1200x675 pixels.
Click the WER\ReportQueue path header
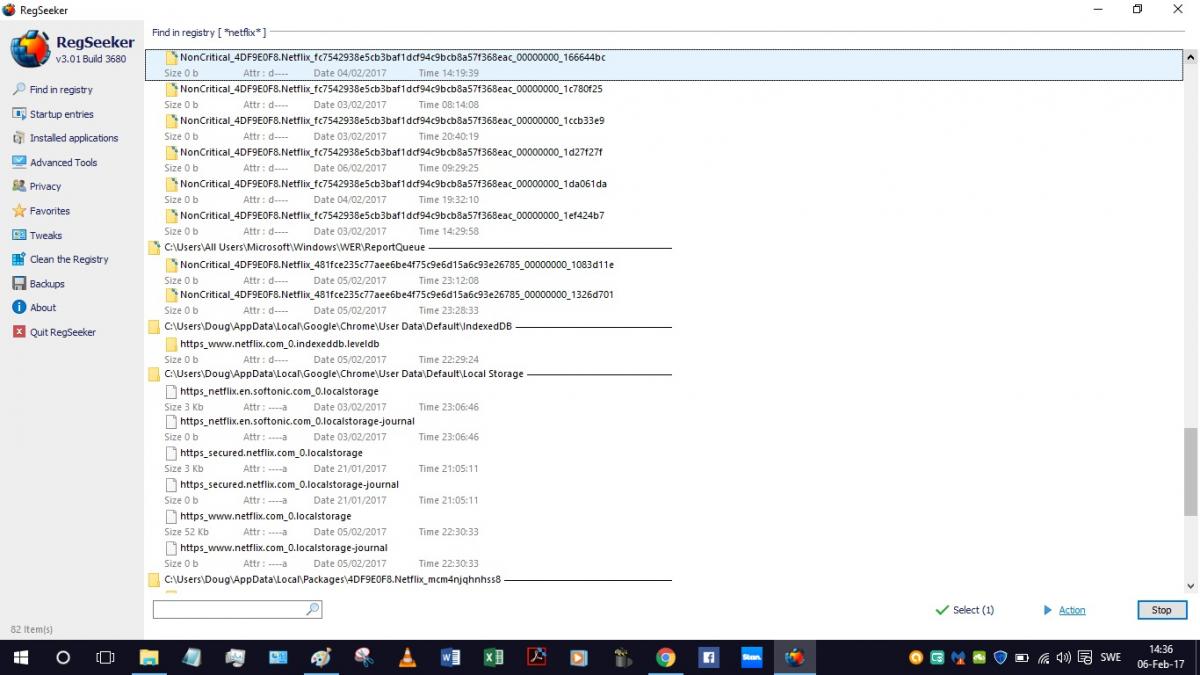294,247
